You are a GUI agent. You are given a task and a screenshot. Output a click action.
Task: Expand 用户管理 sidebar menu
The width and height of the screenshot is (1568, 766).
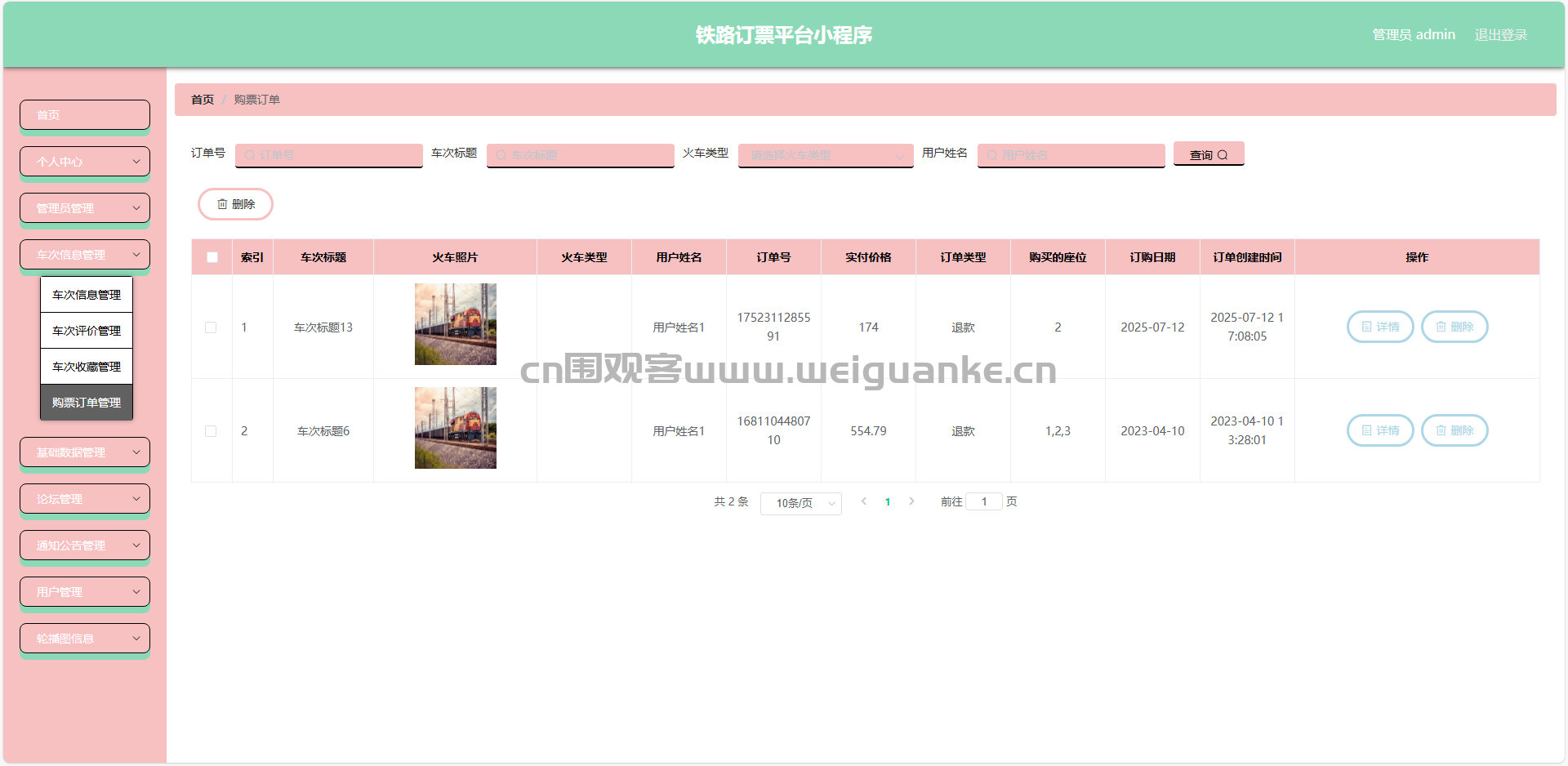(85, 592)
